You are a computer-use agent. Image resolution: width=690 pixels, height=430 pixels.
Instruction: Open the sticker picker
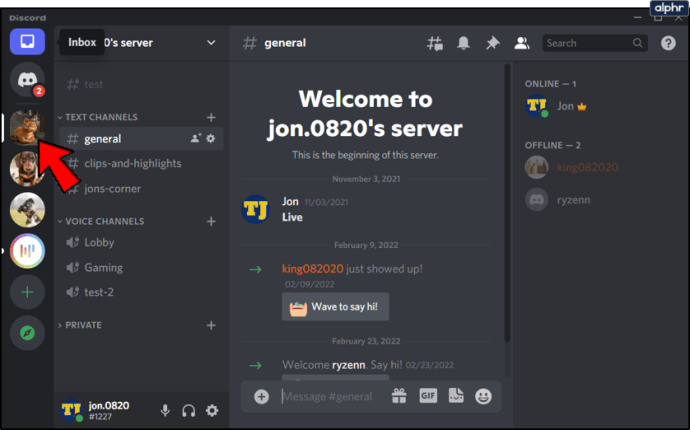click(x=456, y=396)
